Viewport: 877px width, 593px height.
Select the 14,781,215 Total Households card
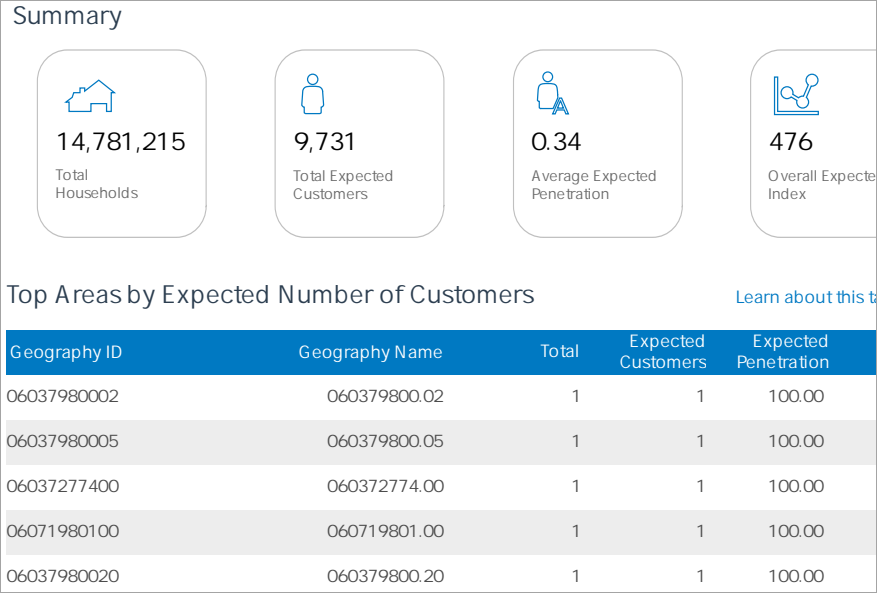click(121, 143)
